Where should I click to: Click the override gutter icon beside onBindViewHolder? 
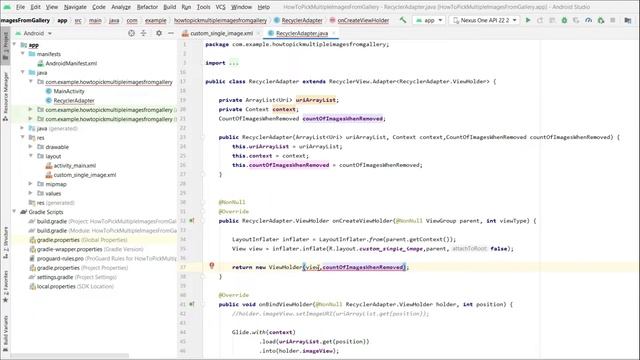(191, 304)
